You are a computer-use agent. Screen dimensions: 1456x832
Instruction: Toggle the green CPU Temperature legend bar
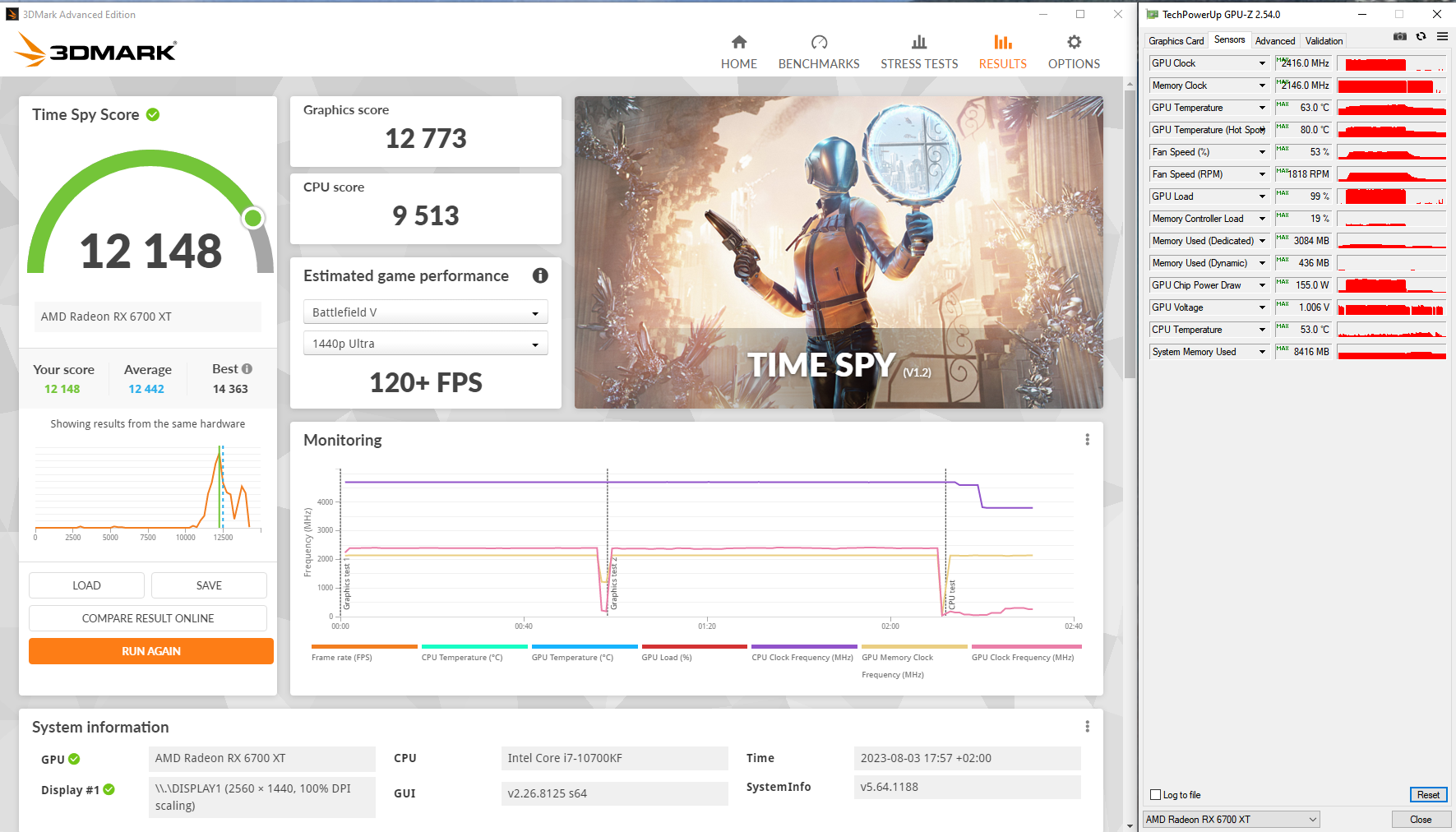point(474,647)
